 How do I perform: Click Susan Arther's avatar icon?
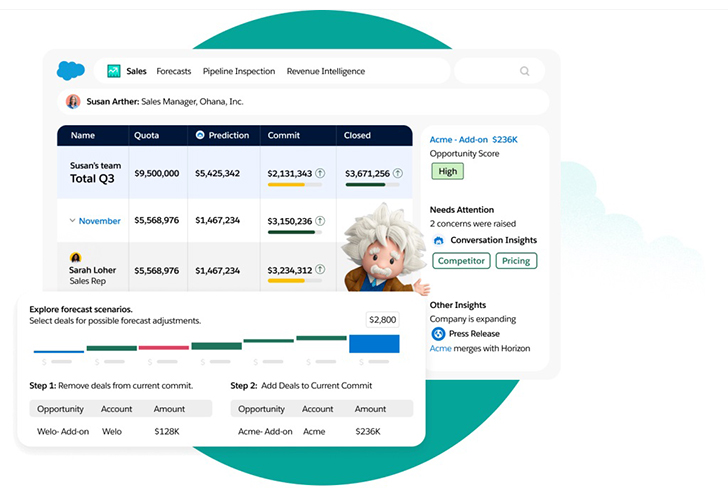(x=73, y=101)
